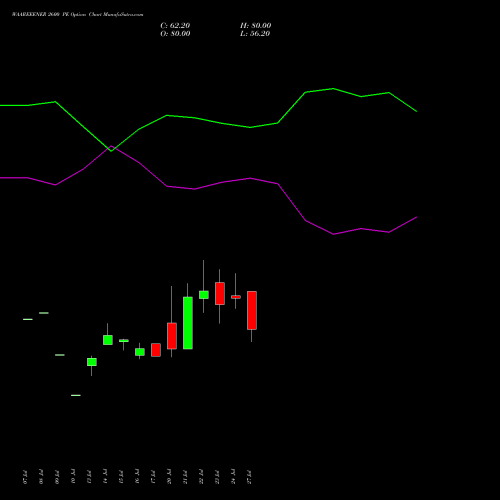Select the lowest flat green dash candle

click(76, 395)
